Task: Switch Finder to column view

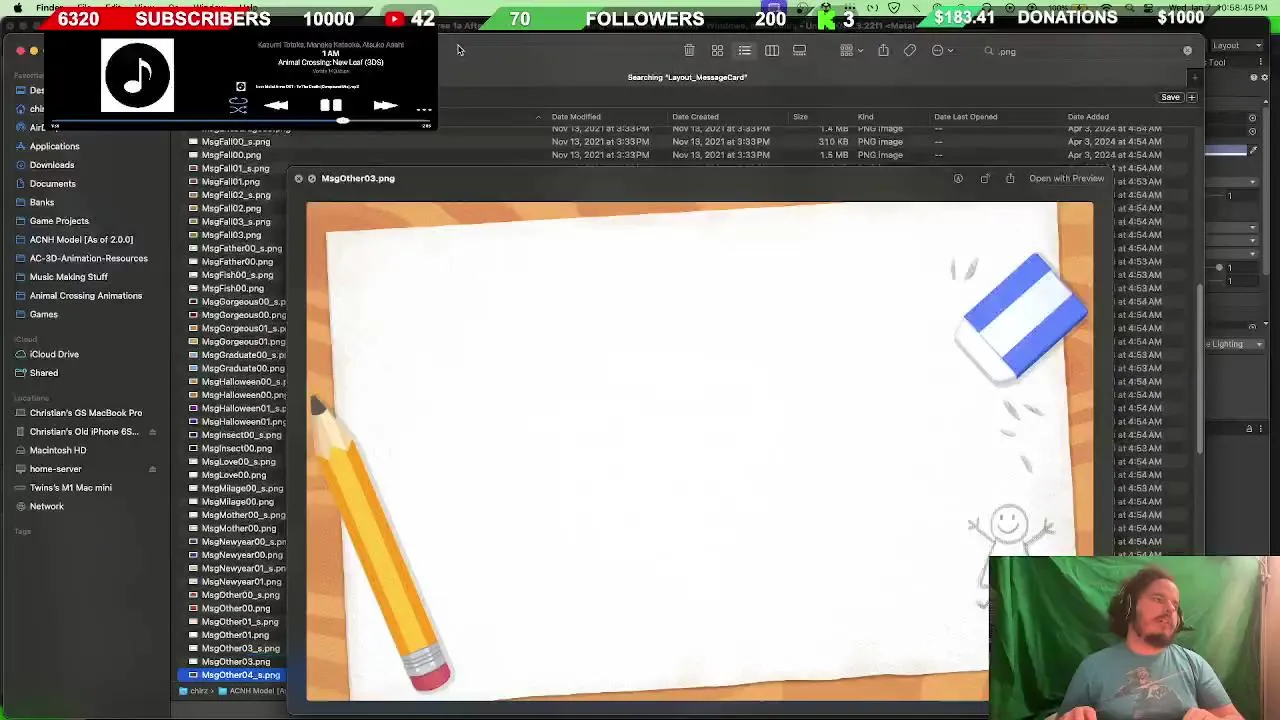Action: 772,51
